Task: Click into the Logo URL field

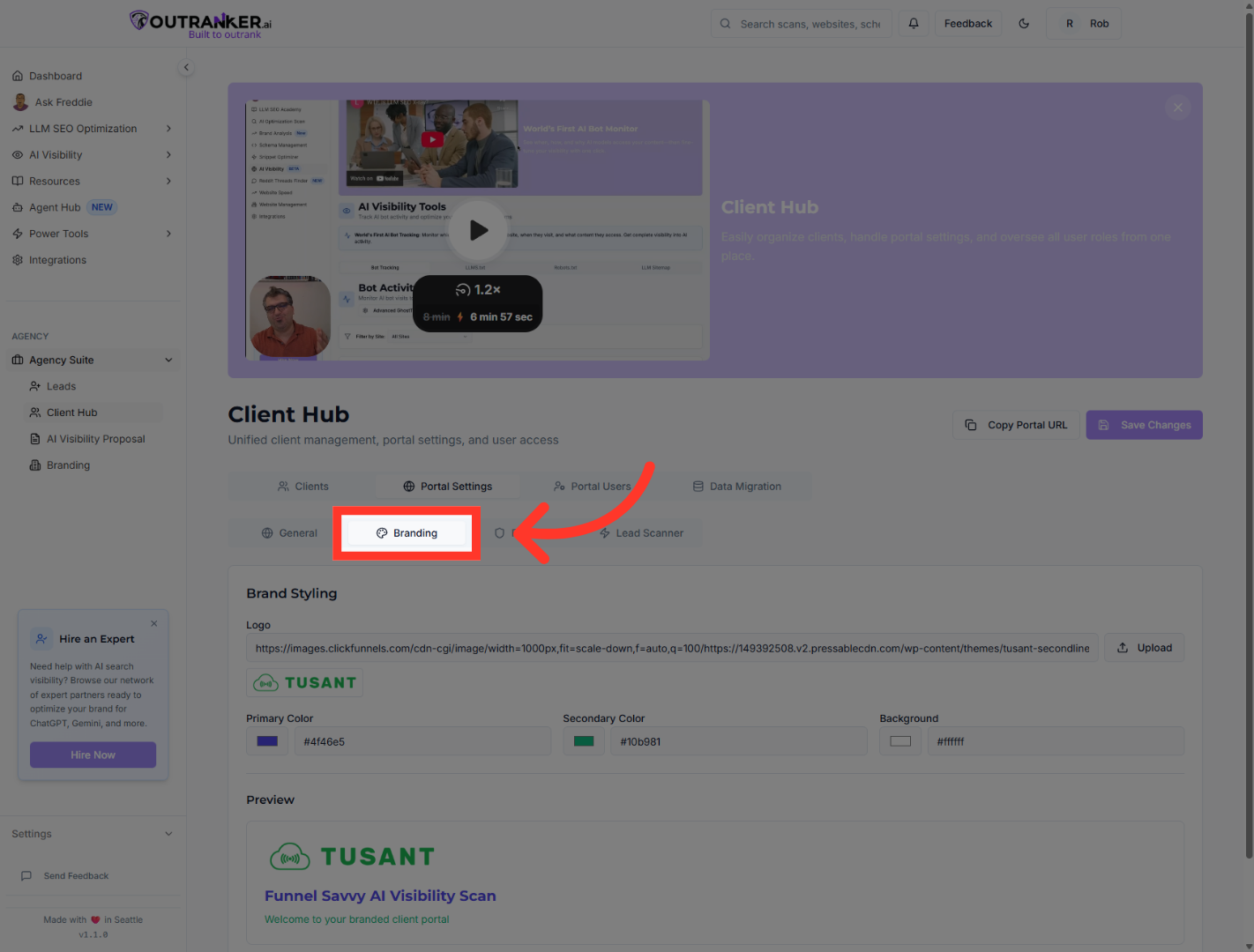Action: coord(672,648)
